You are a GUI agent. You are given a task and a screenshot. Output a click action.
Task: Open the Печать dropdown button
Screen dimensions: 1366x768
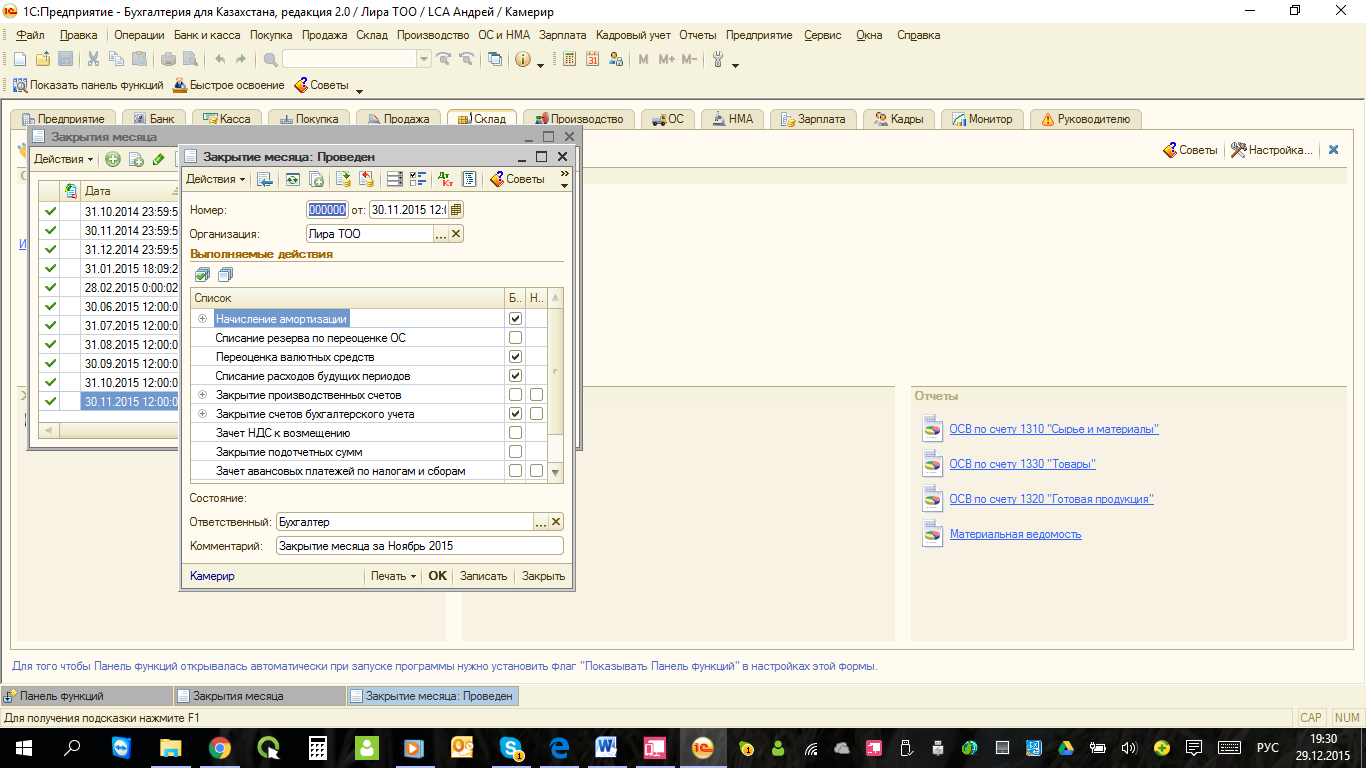click(393, 576)
